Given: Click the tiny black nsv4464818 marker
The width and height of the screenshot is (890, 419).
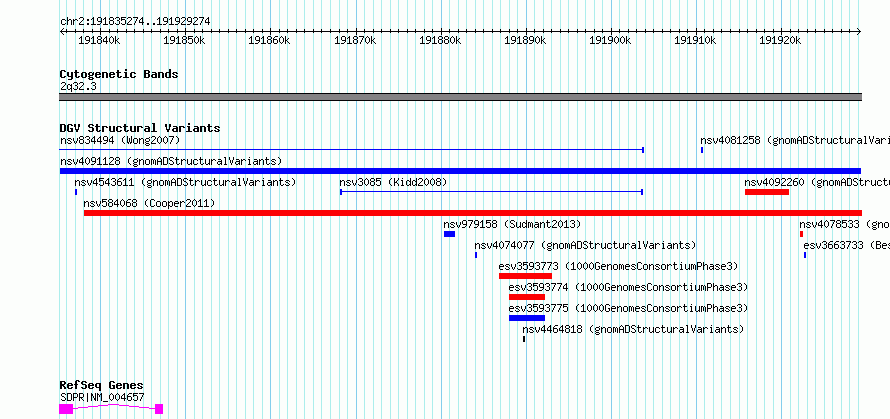Looking at the screenshot, I should coord(524,339).
